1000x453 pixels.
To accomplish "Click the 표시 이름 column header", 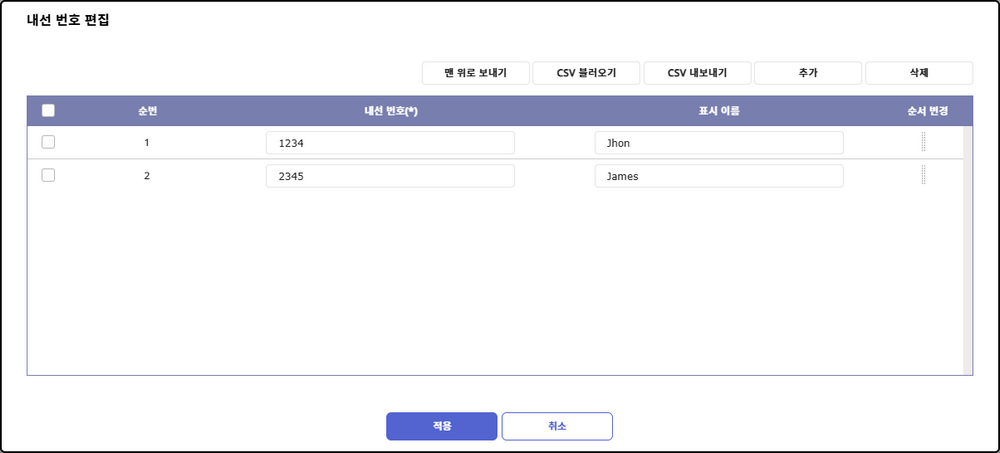I will (x=718, y=111).
